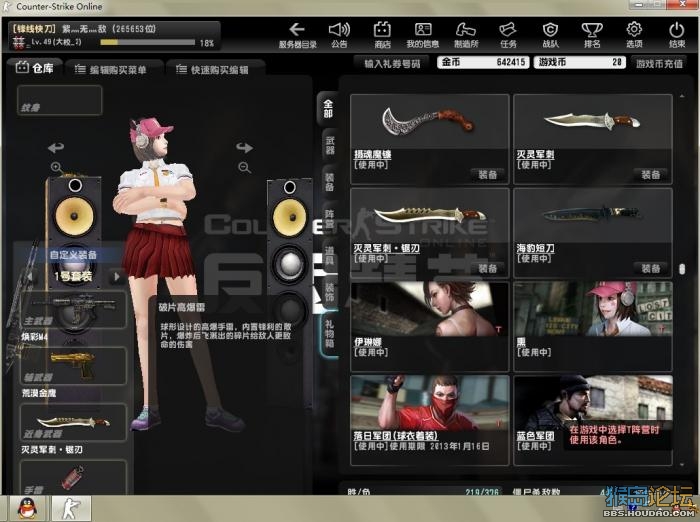
Task: Select the 装备 equipment side tab
Action: pos(329,183)
